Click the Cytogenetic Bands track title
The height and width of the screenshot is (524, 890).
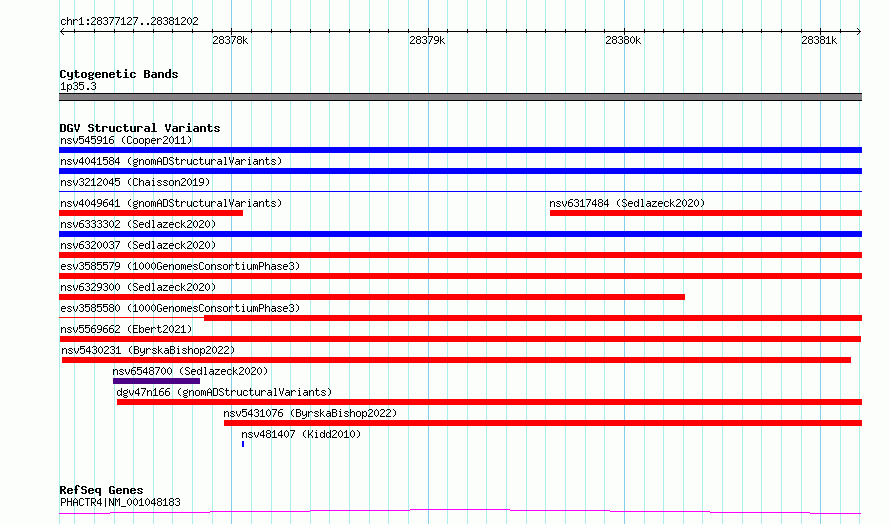coord(119,74)
